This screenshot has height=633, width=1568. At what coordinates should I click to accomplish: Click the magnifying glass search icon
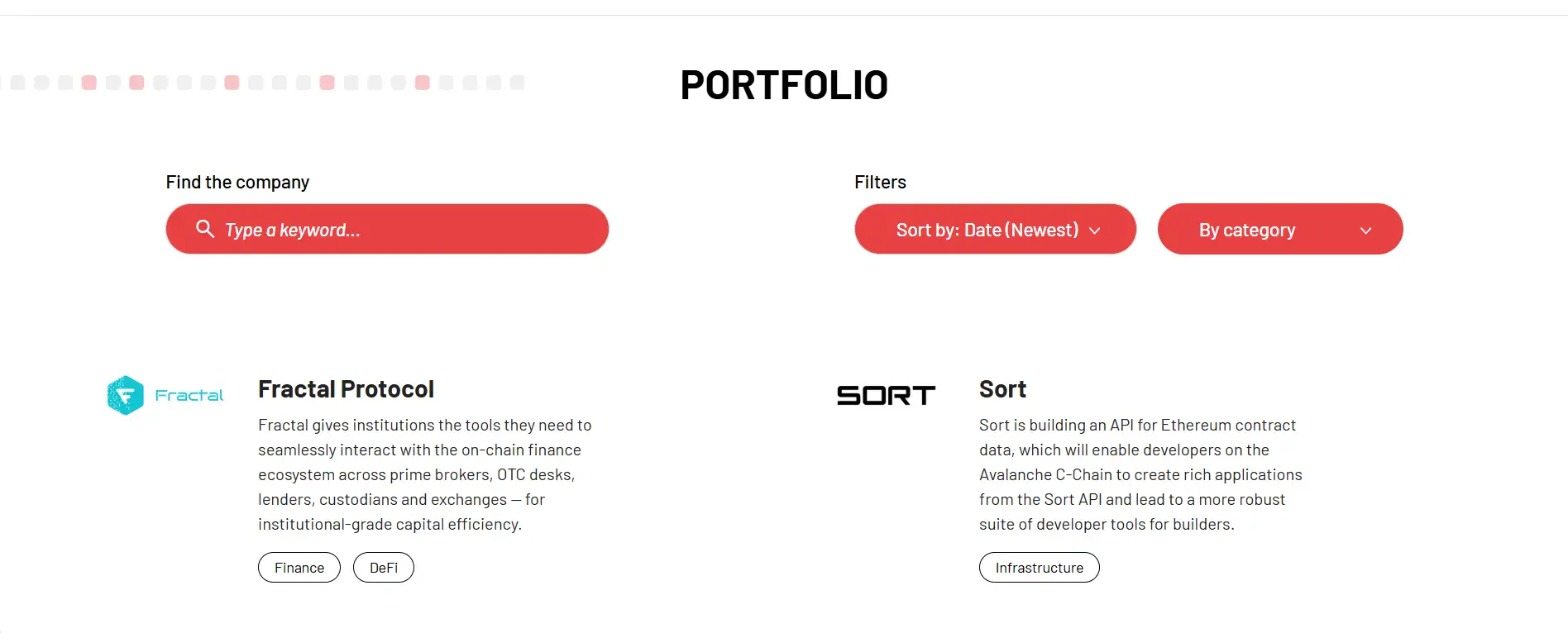click(x=205, y=229)
